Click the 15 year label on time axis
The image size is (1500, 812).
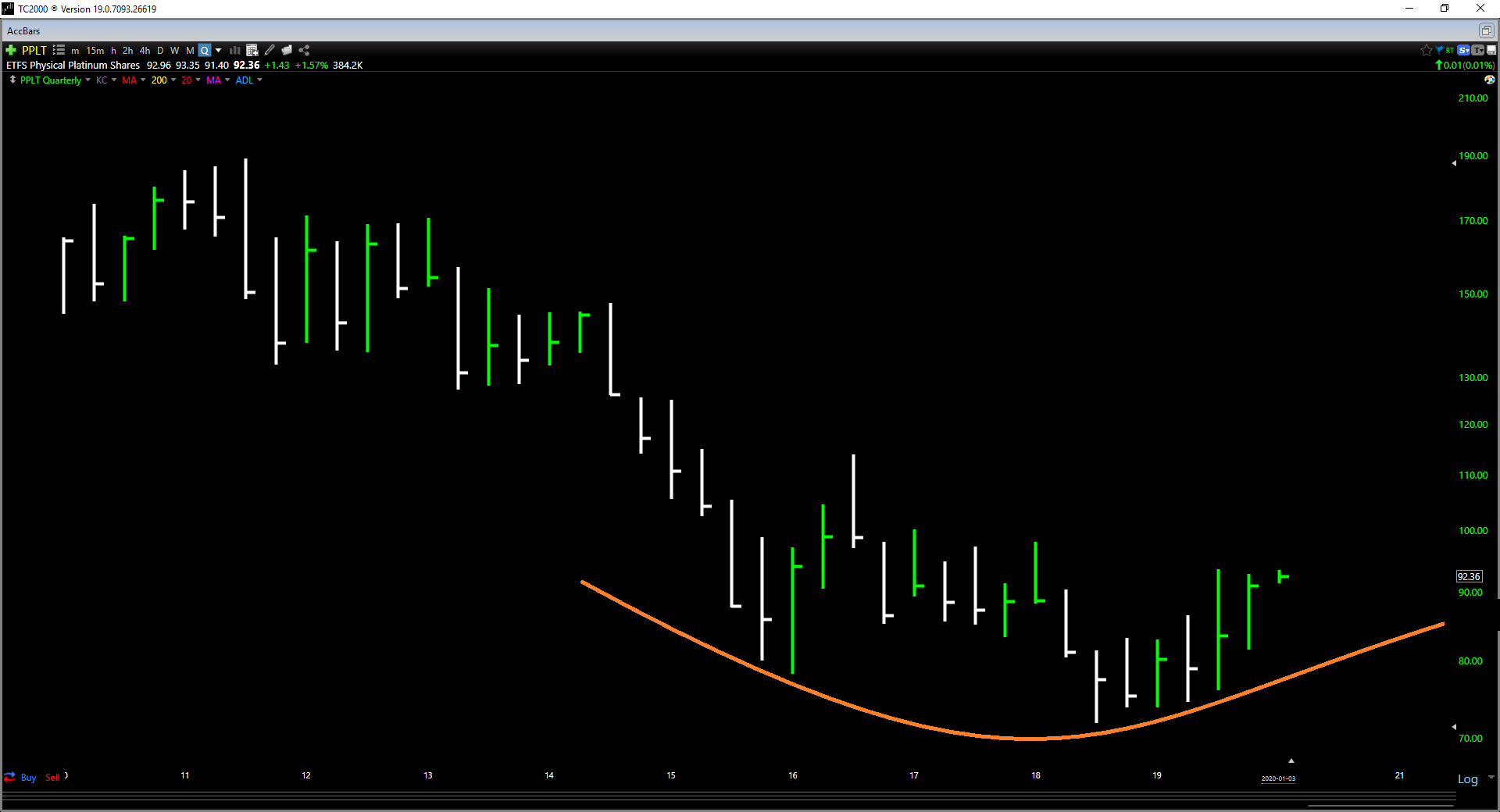point(670,775)
